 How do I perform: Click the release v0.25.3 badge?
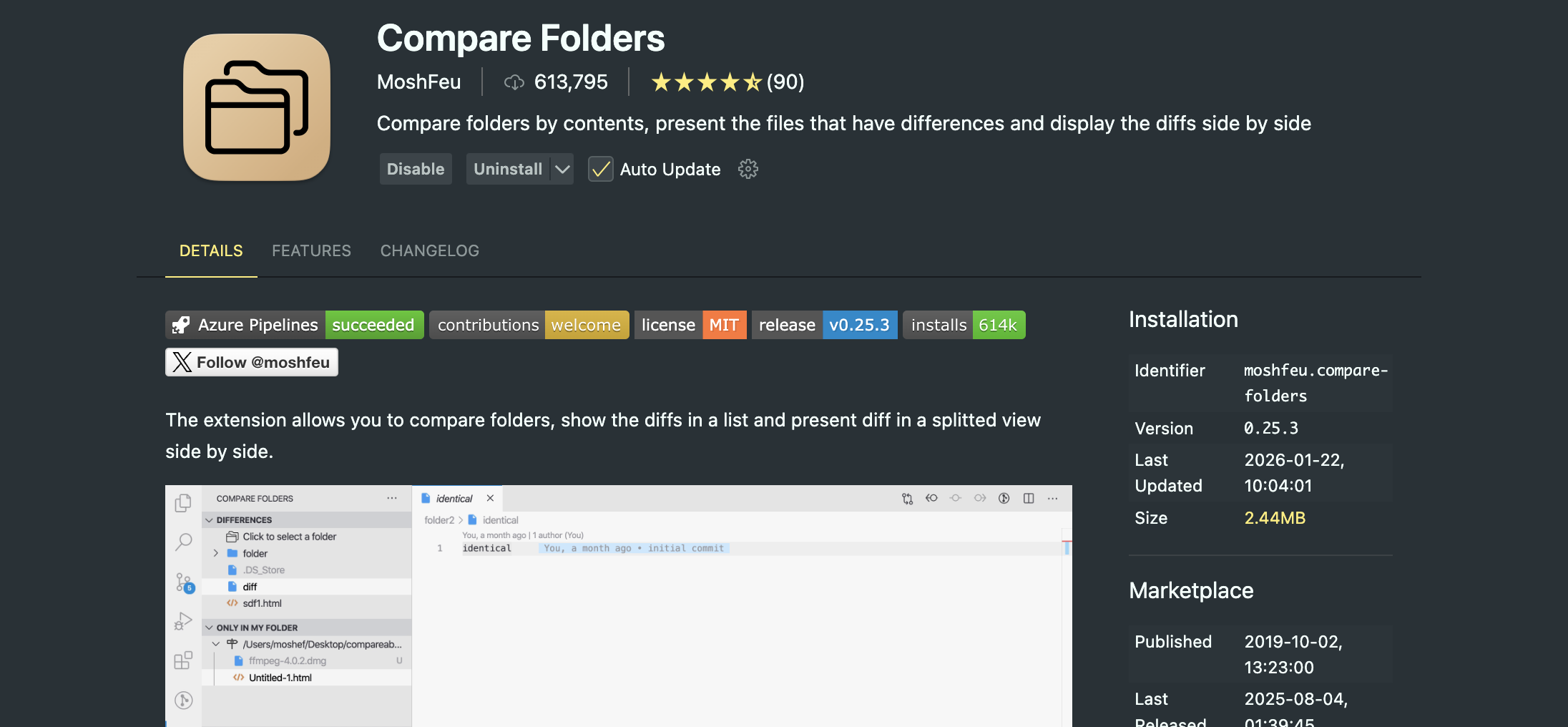click(824, 325)
